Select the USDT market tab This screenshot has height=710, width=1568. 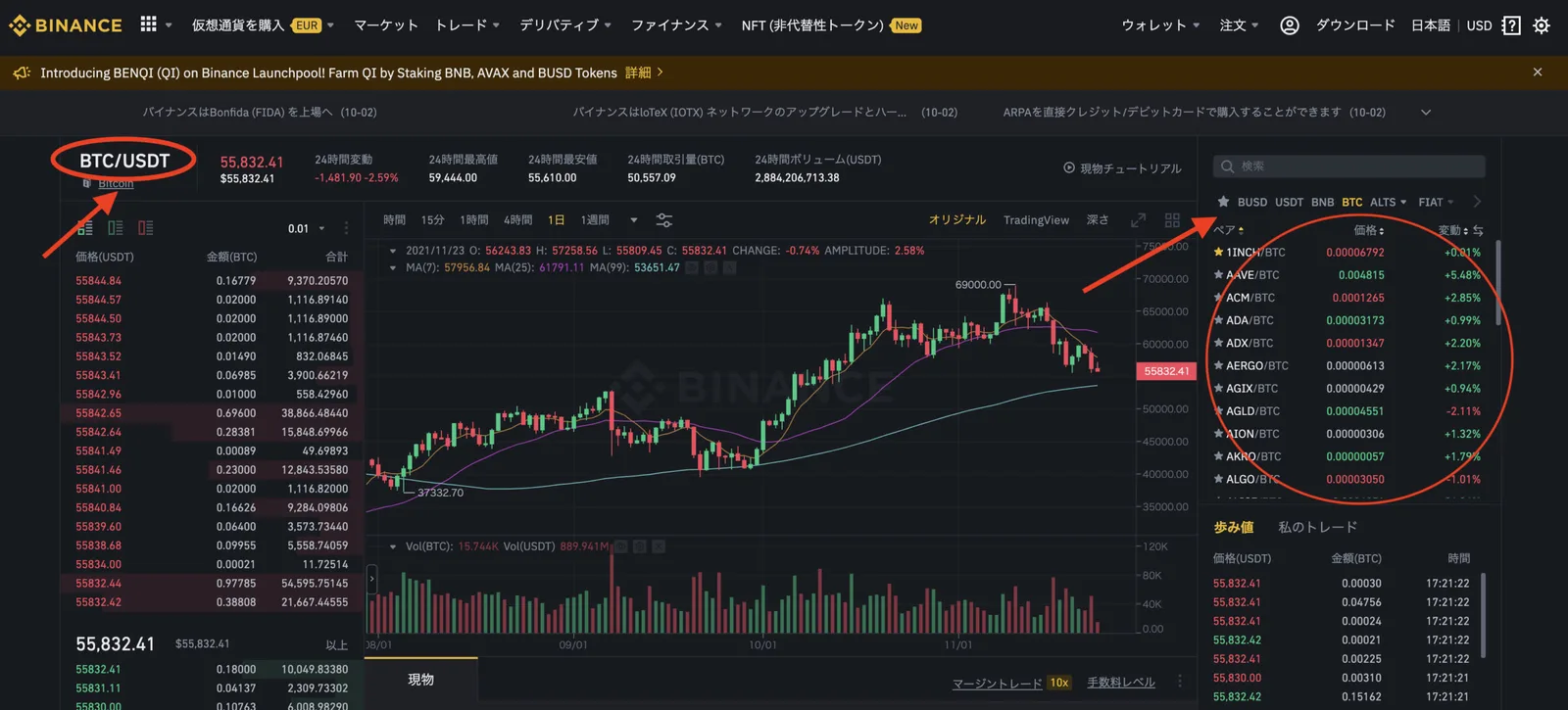point(1289,202)
